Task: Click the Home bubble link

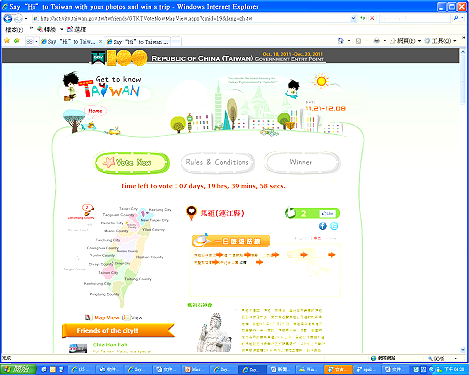Action: pos(95,111)
